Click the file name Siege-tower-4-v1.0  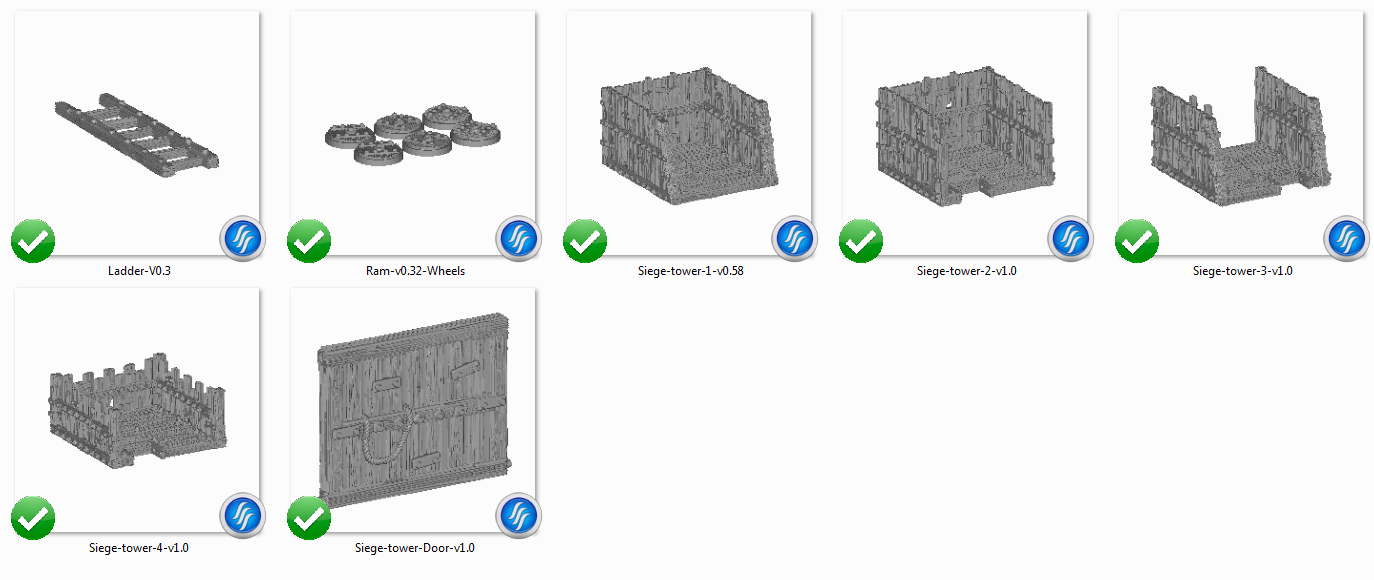tap(139, 548)
